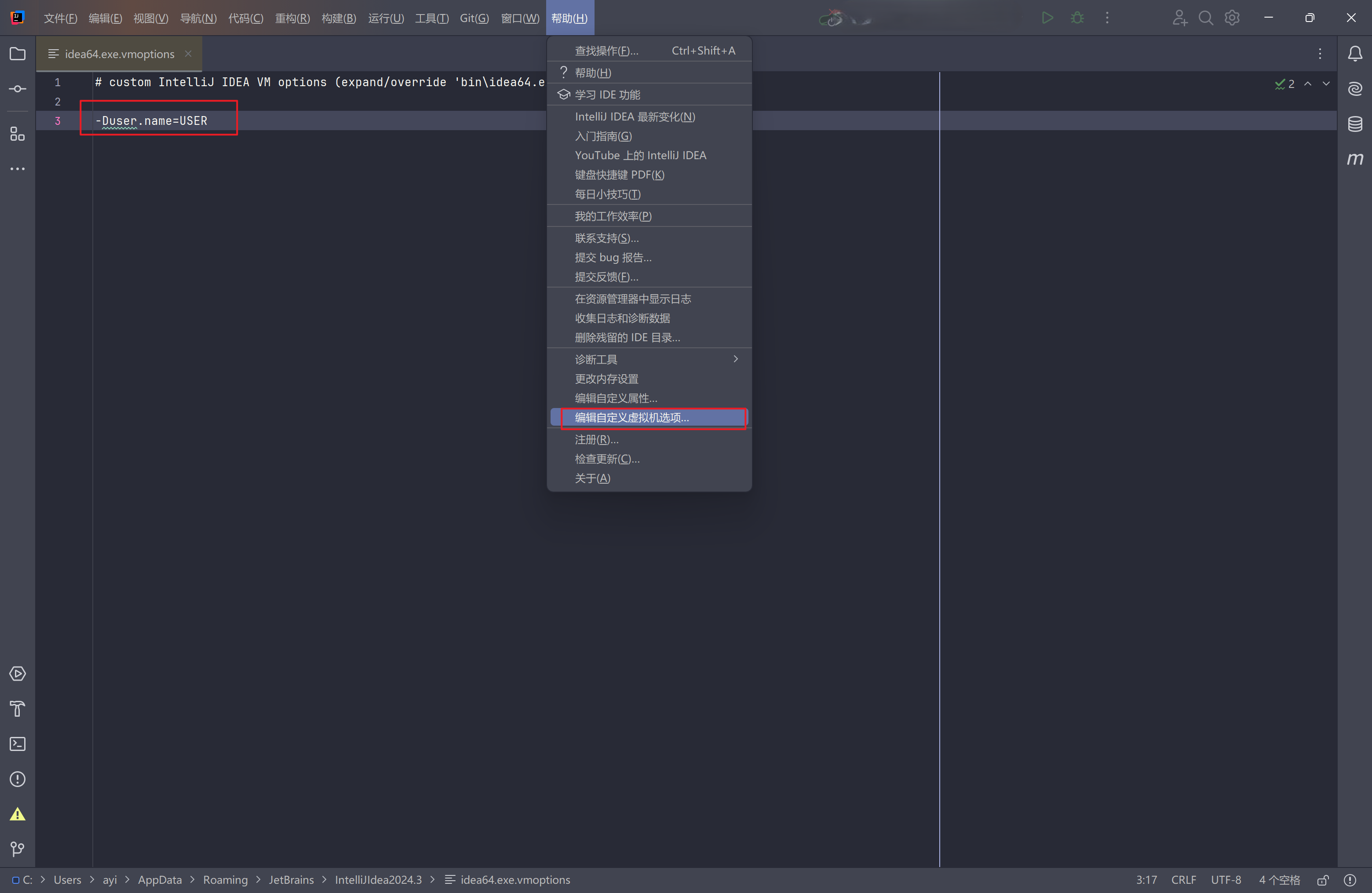Image resolution: width=1372 pixels, height=893 pixels.
Task: Choose 键盘快捷键 PDF(K) menu entry
Action: [x=649, y=175]
